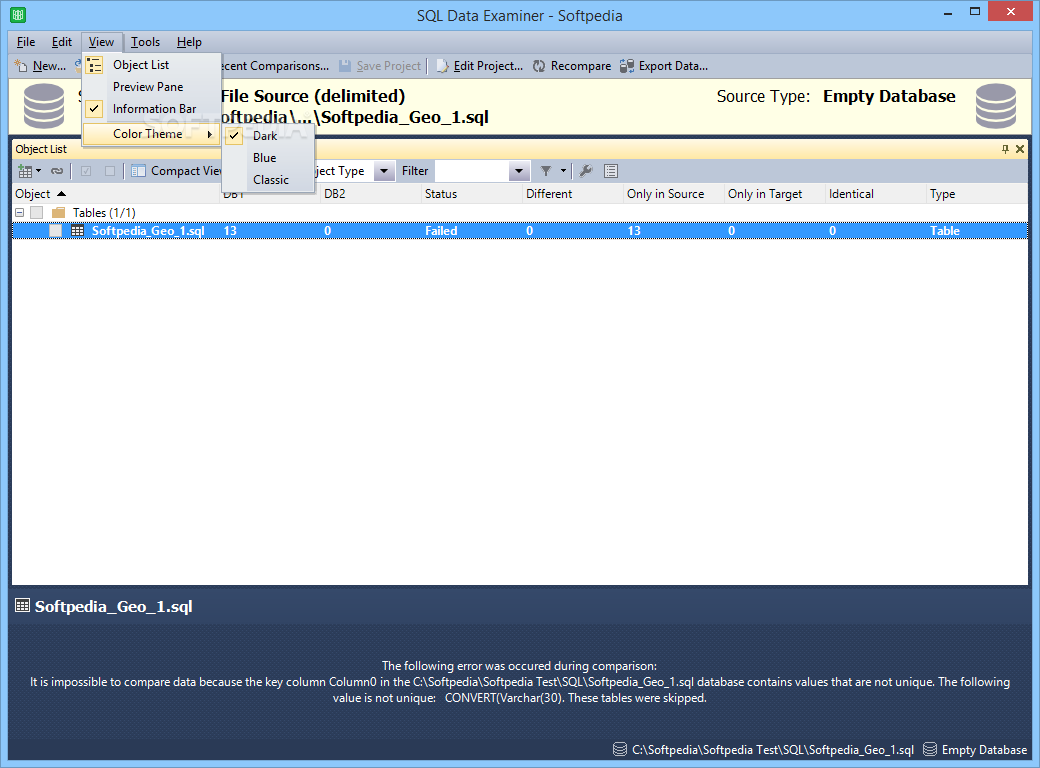The width and height of the screenshot is (1040, 768).
Task: Click the uncheck all objects icon
Action: tap(110, 171)
